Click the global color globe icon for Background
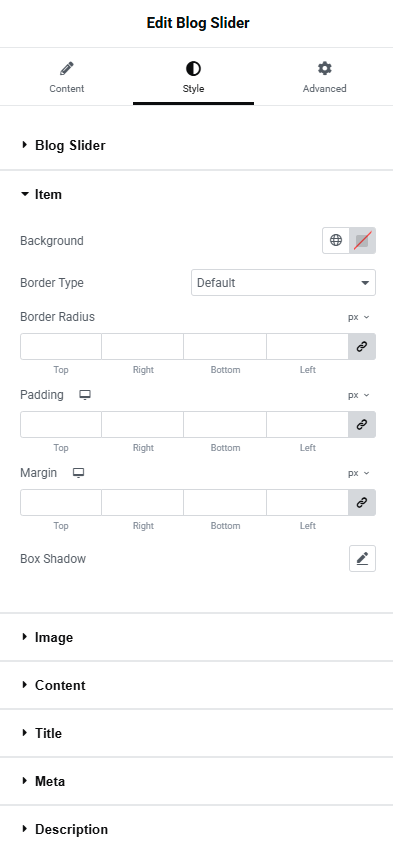393x852 pixels. (336, 240)
